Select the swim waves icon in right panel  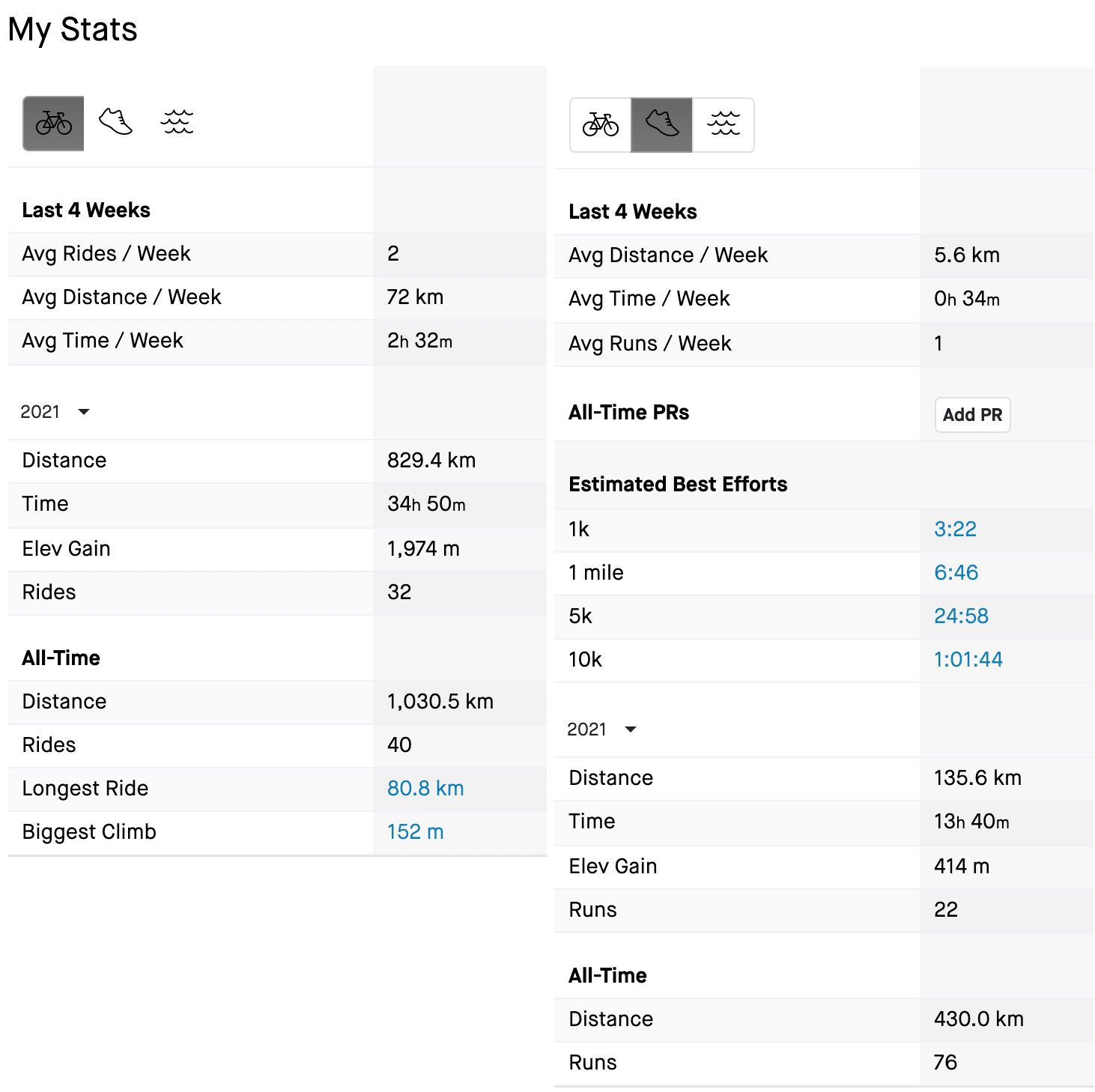(x=724, y=125)
